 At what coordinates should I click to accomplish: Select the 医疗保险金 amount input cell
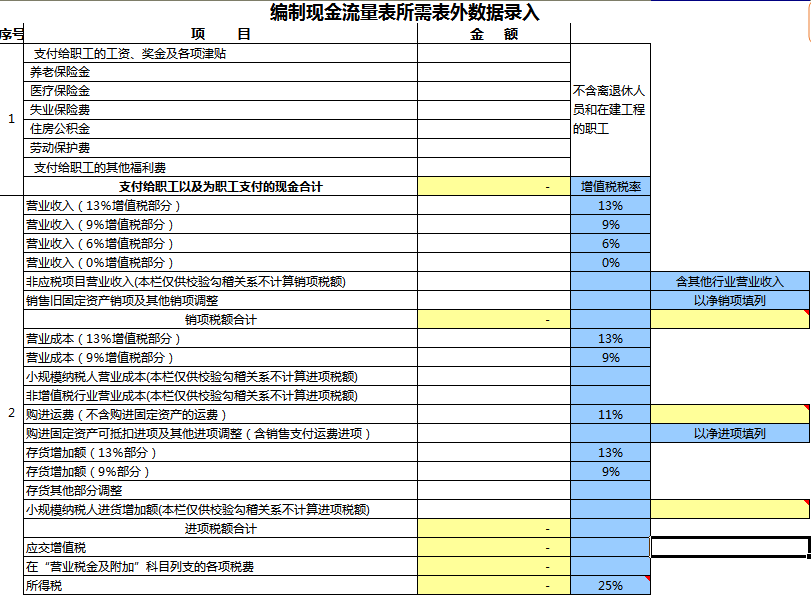[x=490, y=92]
